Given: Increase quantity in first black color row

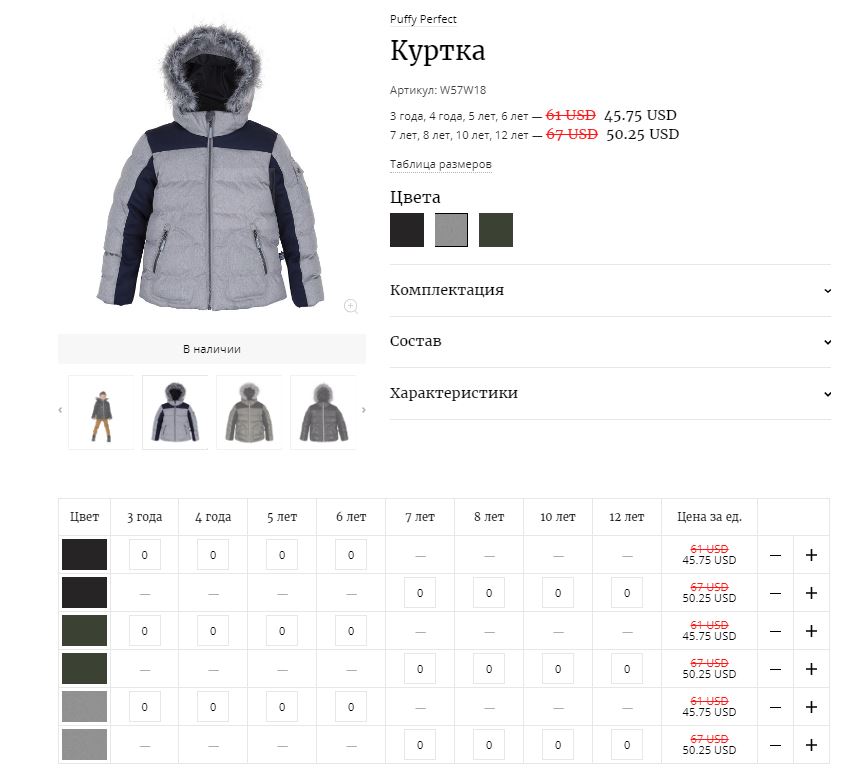Looking at the screenshot, I should [811, 555].
